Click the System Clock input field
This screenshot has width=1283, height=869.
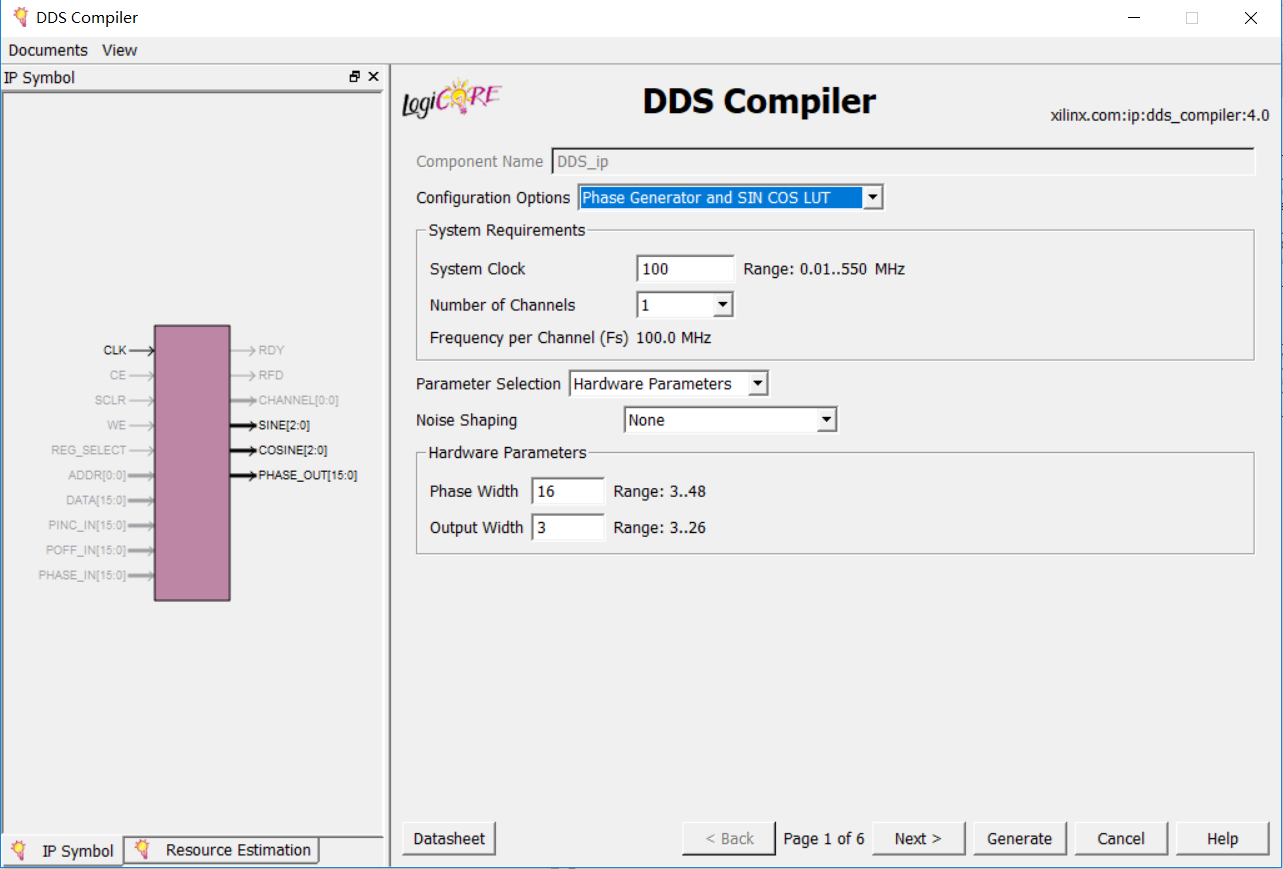pos(684,268)
